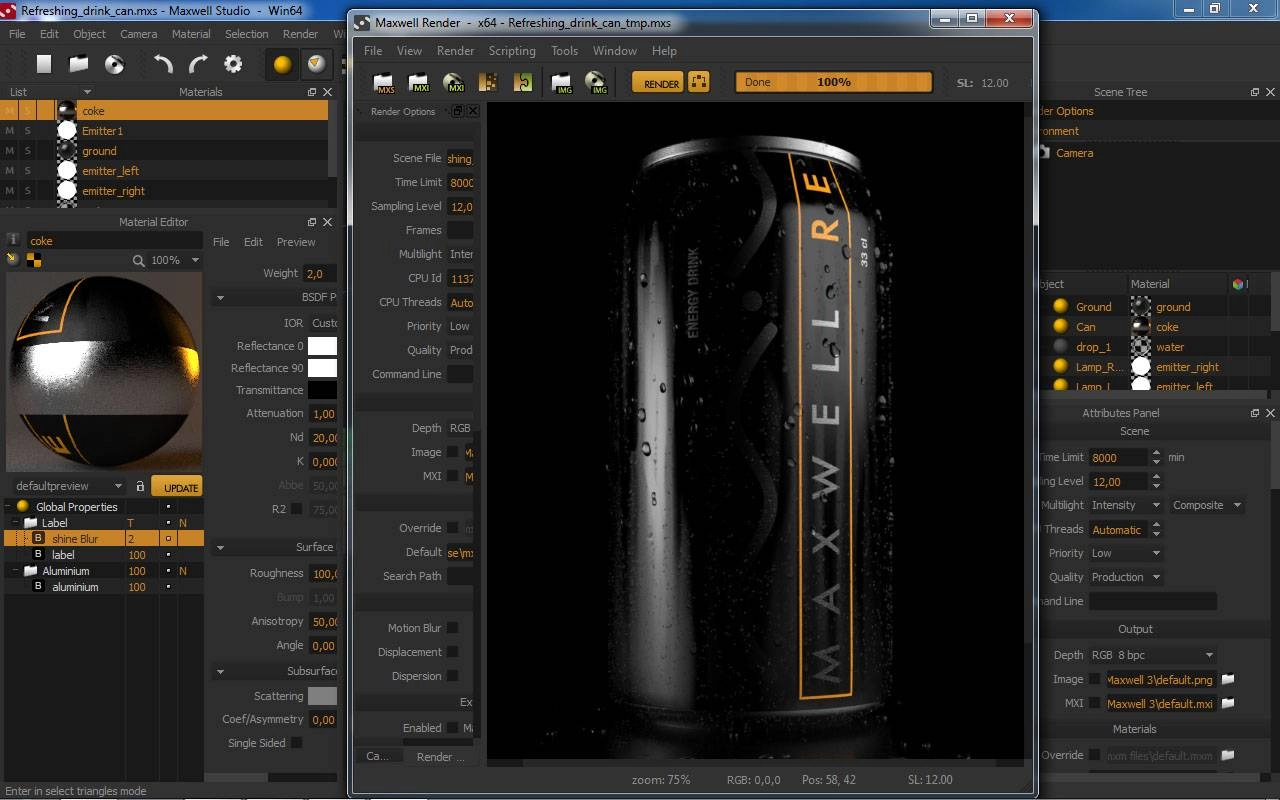1280x800 pixels.
Task: Collapse the Aluminium layer tree node
Action: click(x=17, y=571)
